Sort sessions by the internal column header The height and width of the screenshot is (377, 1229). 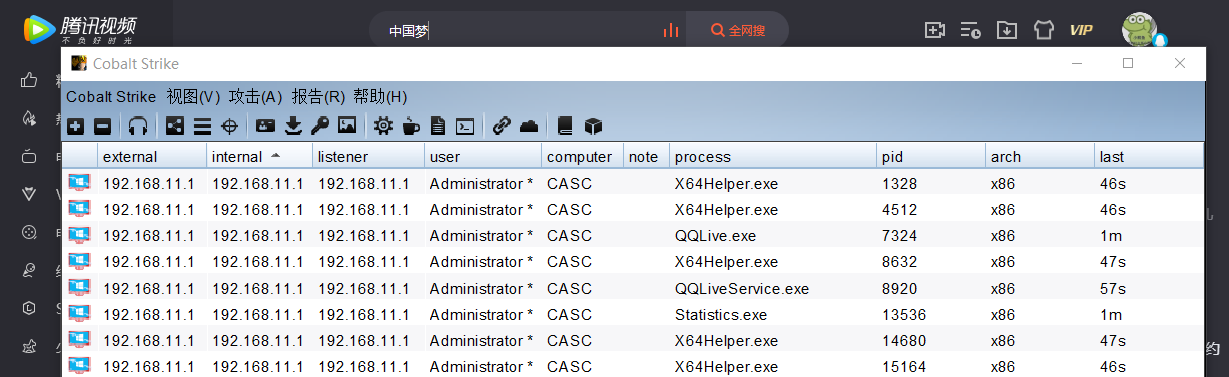(x=259, y=156)
